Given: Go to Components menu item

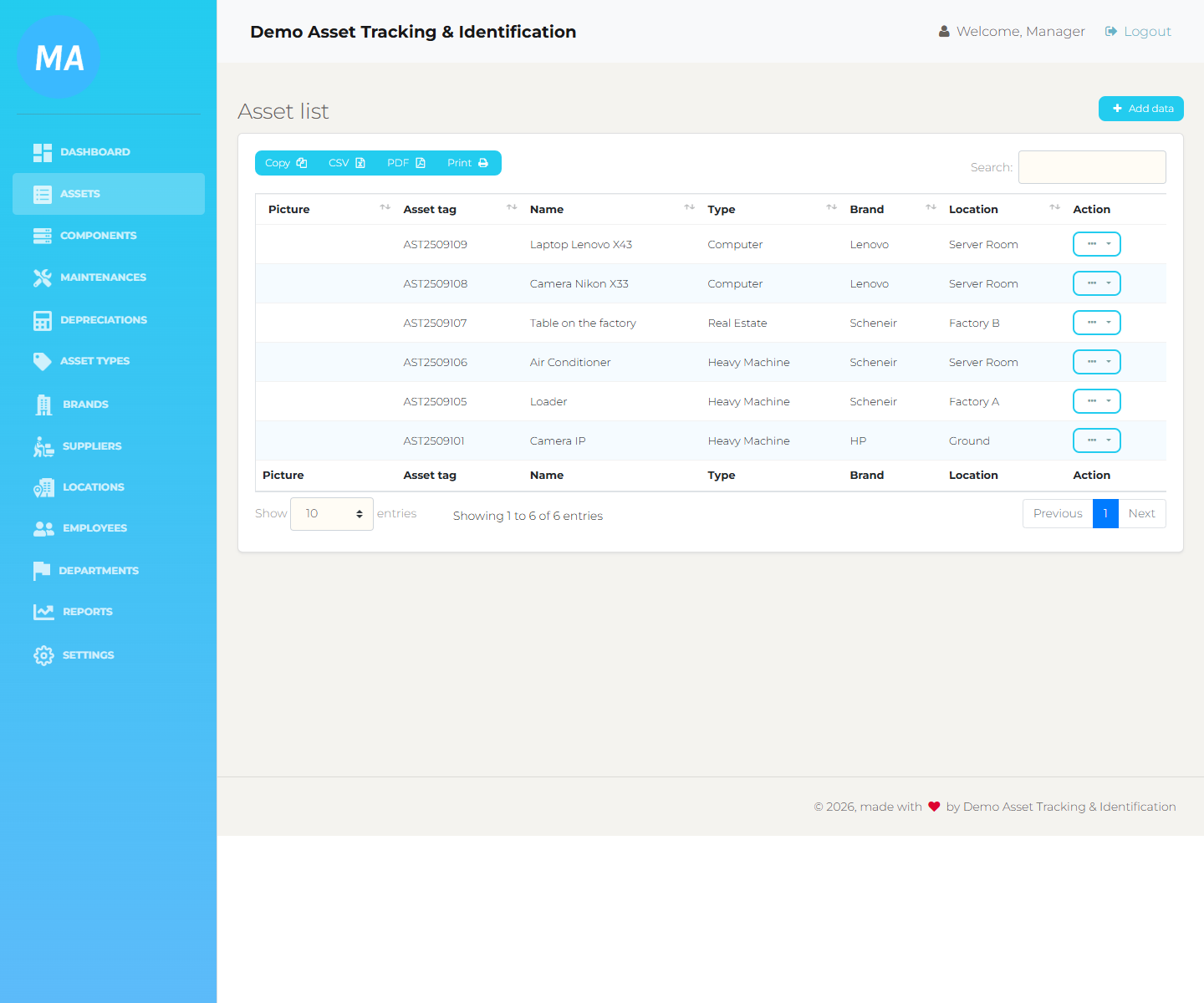Looking at the screenshot, I should point(109,236).
